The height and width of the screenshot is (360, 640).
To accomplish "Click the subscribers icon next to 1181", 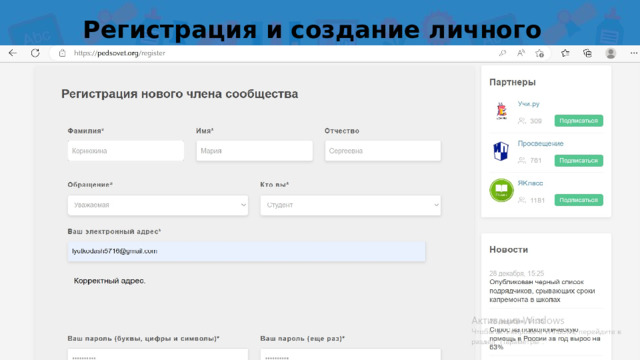I will click(522, 200).
